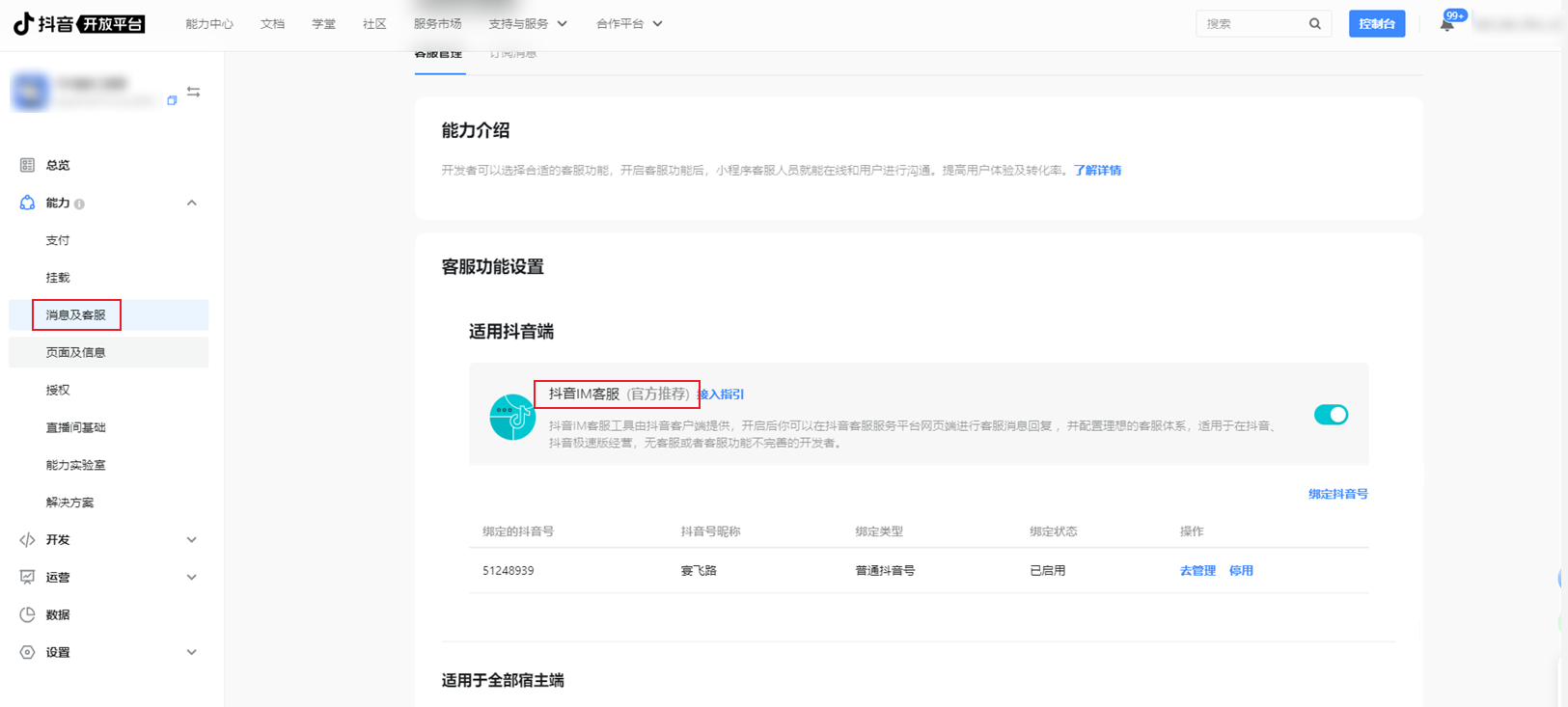Click the 绑定的抖音号 column header

[x=518, y=531]
